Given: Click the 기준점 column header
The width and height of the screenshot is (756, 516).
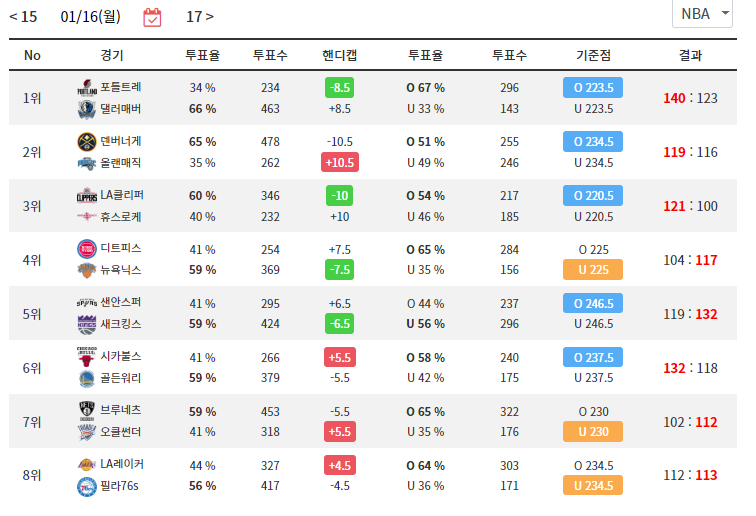Looking at the screenshot, I should point(593,55).
